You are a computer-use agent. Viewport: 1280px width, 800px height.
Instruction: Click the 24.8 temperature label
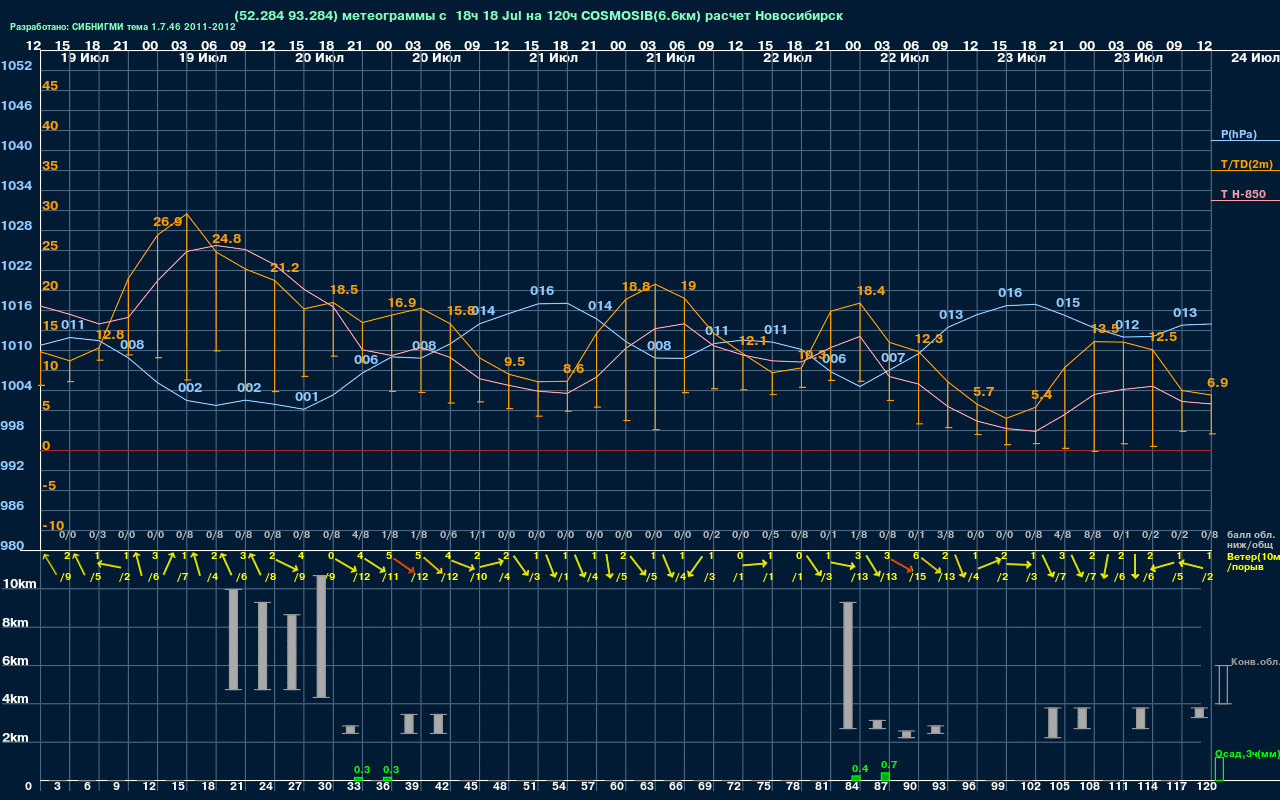pyautogui.click(x=227, y=239)
